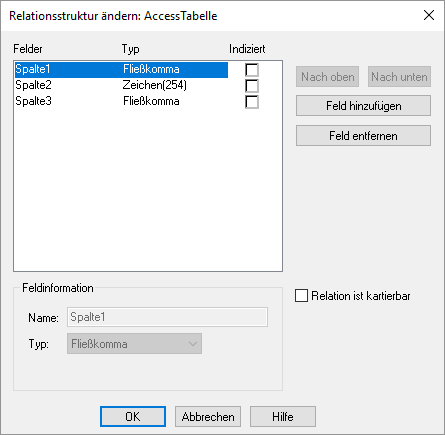The image size is (445, 435).
Task: Select the Spalte1 field row
Action: click(121, 70)
